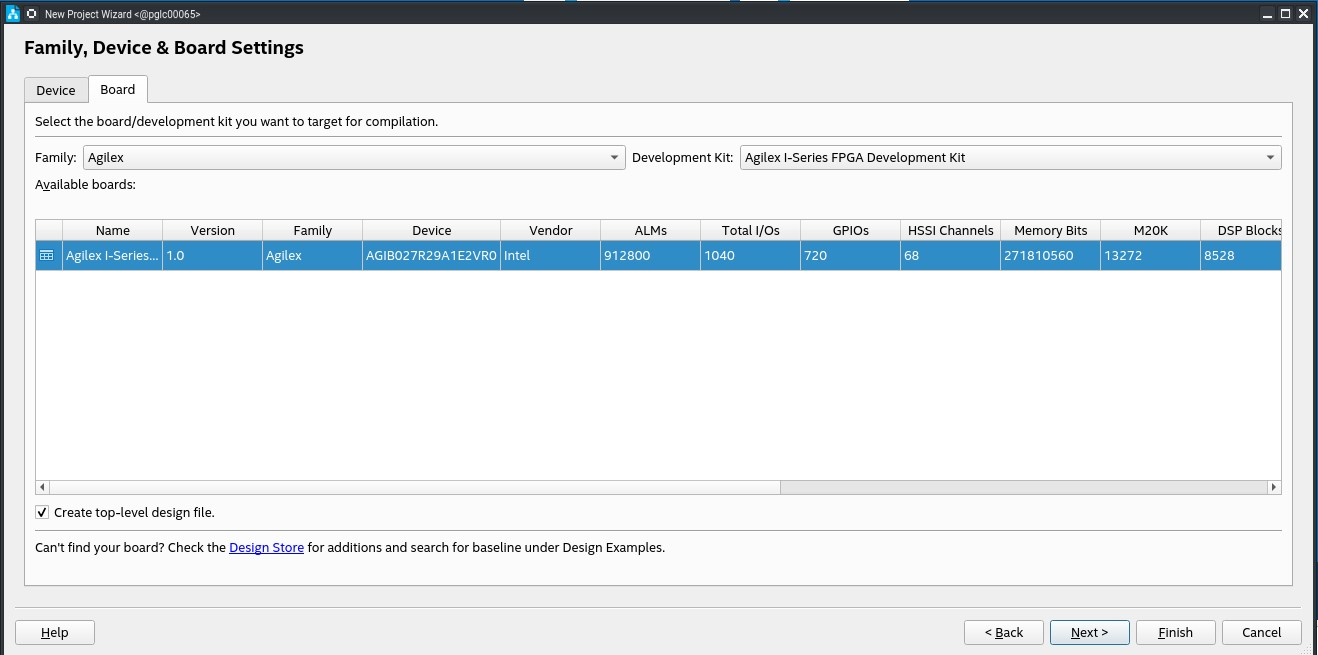Switch to the Device tab

coord(55,89)
